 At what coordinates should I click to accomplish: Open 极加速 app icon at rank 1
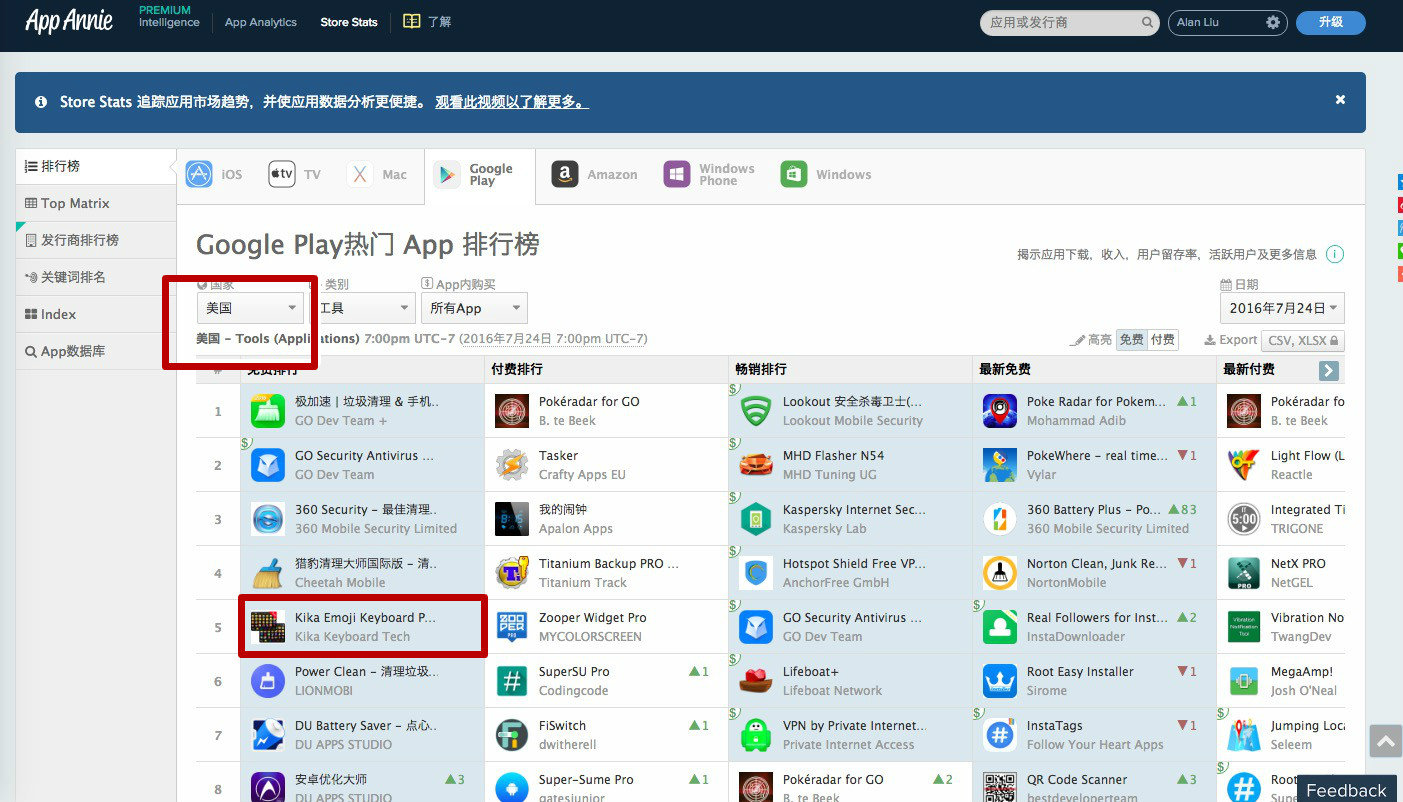pos(268,411)
